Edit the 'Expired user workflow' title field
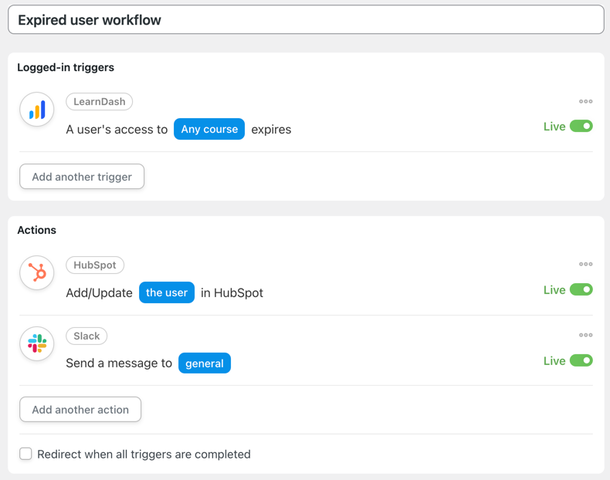The width and height of the screenshot is (610, 480). [x=304, y=20]
